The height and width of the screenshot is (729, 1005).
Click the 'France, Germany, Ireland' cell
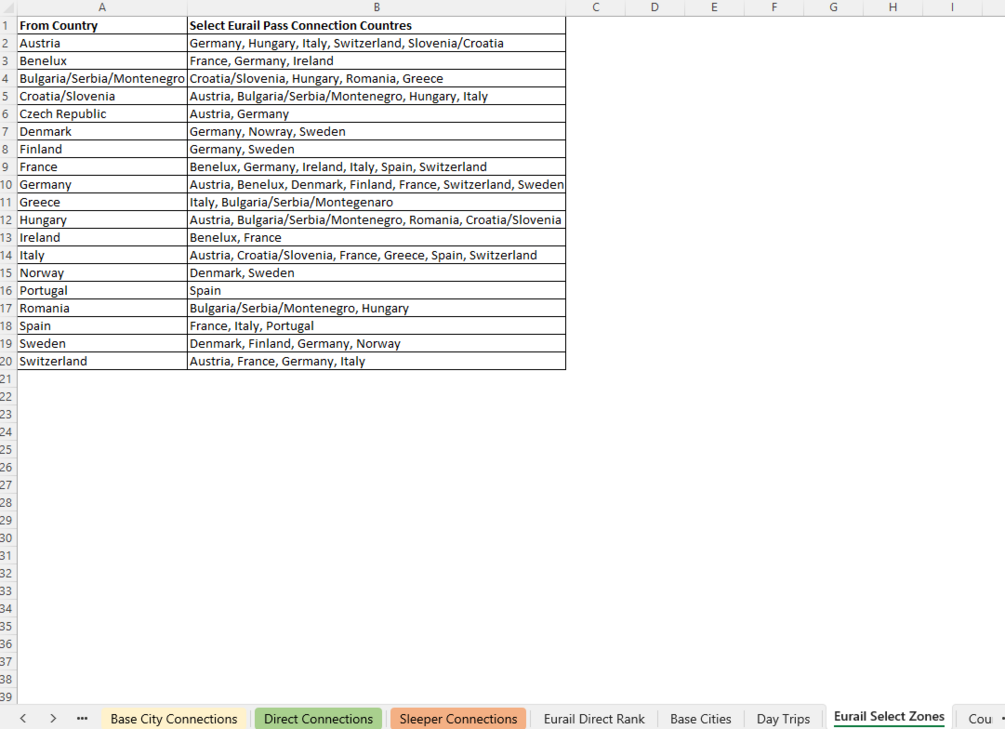click(376, 61)
